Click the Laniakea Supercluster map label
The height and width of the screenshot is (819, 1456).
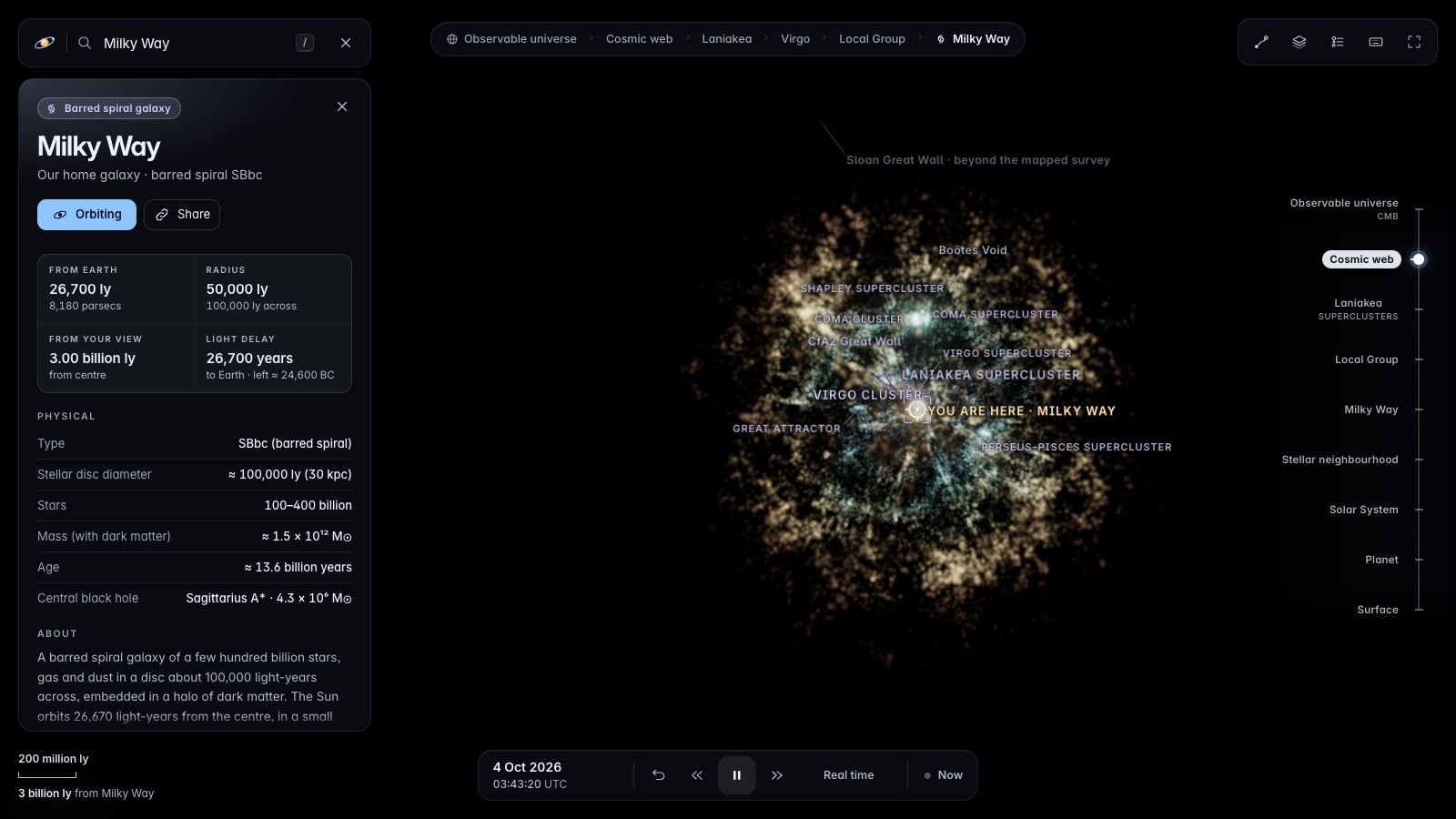(x=991, y=375)
